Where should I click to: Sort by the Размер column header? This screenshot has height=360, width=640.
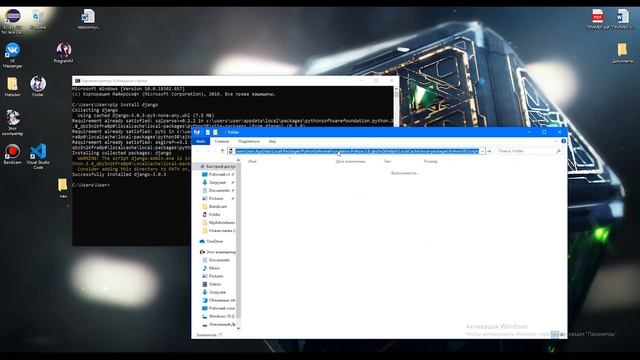431,161
